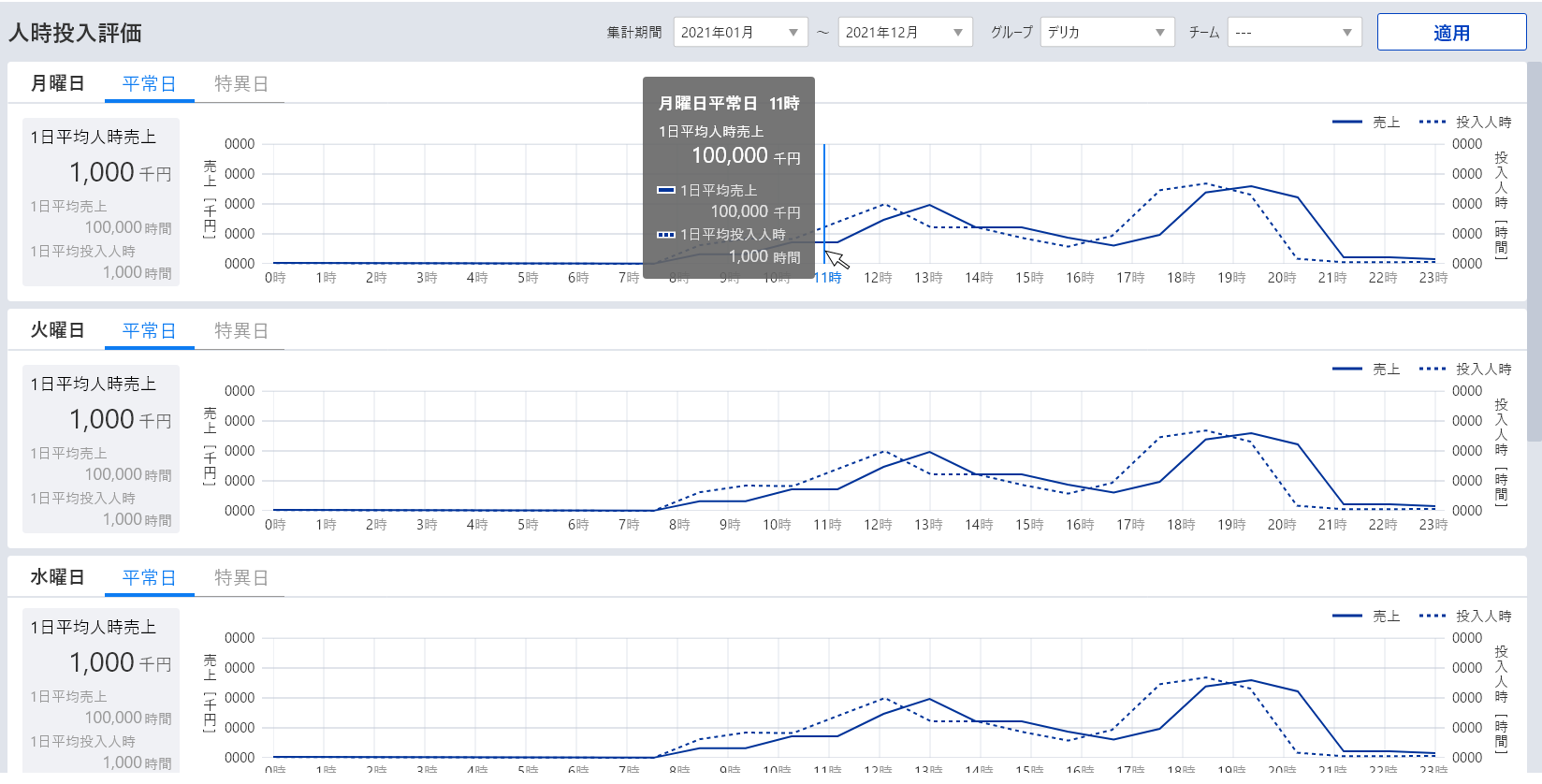1542x784 pixels.
Task: Toggle 投入人時 dotted legend in Wednesday chart
Action: click(x=1465, y=617)
